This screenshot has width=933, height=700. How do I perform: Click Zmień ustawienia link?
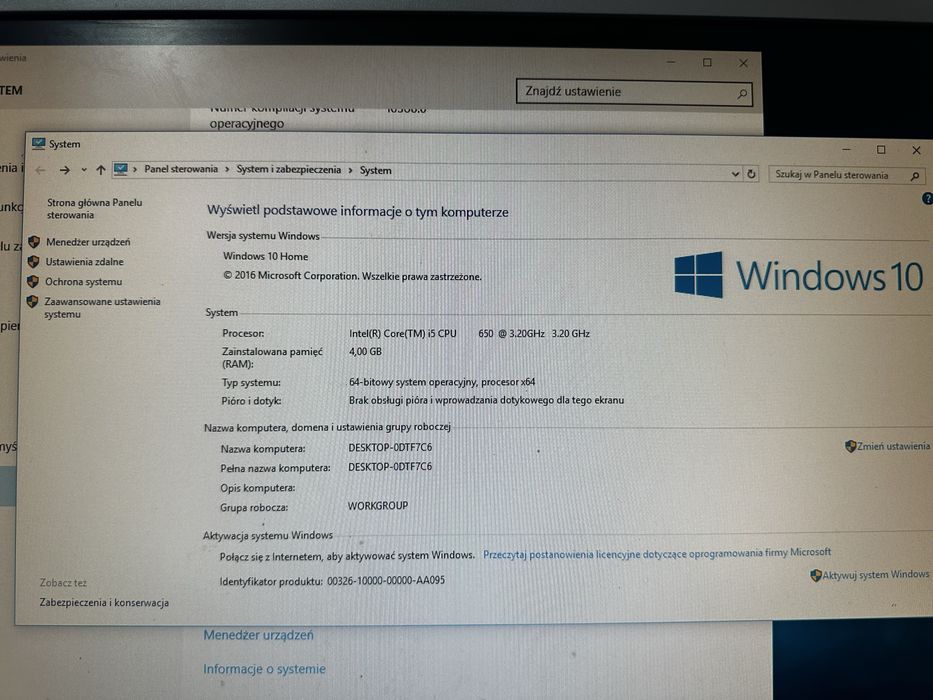tap(893, 446)
